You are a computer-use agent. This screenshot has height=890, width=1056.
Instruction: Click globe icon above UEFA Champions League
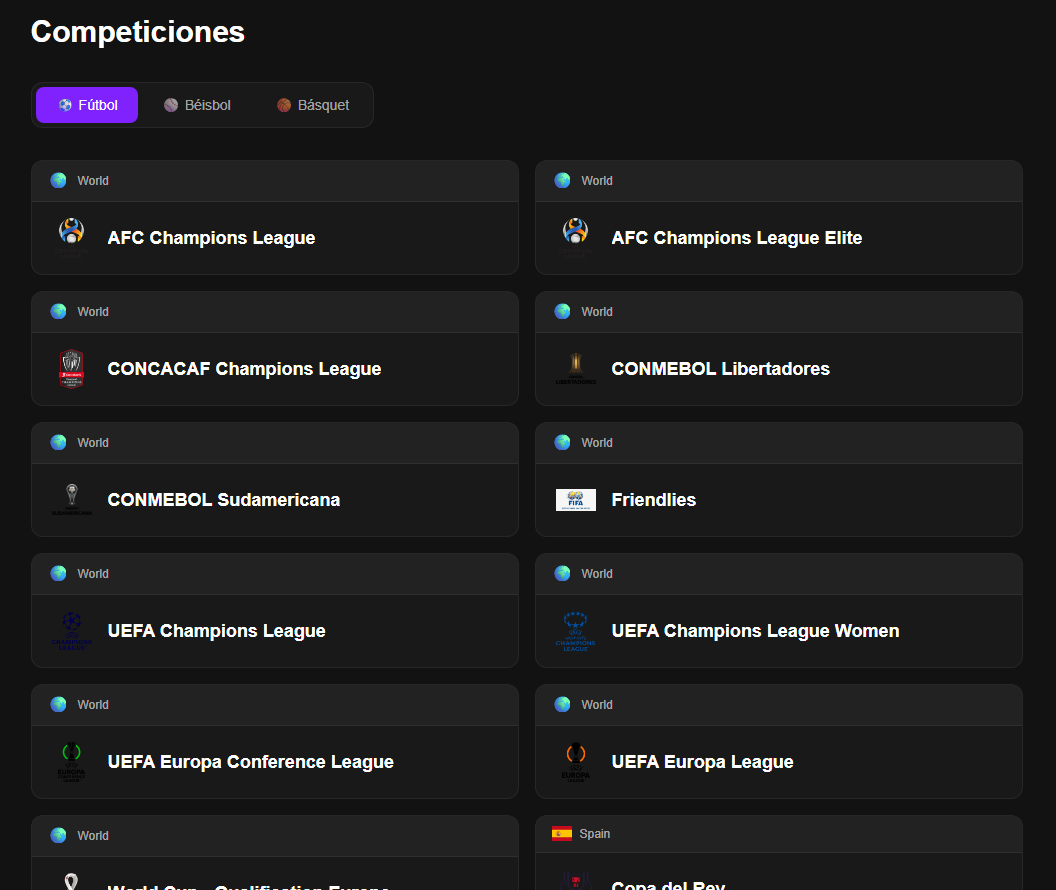(59, 574)
